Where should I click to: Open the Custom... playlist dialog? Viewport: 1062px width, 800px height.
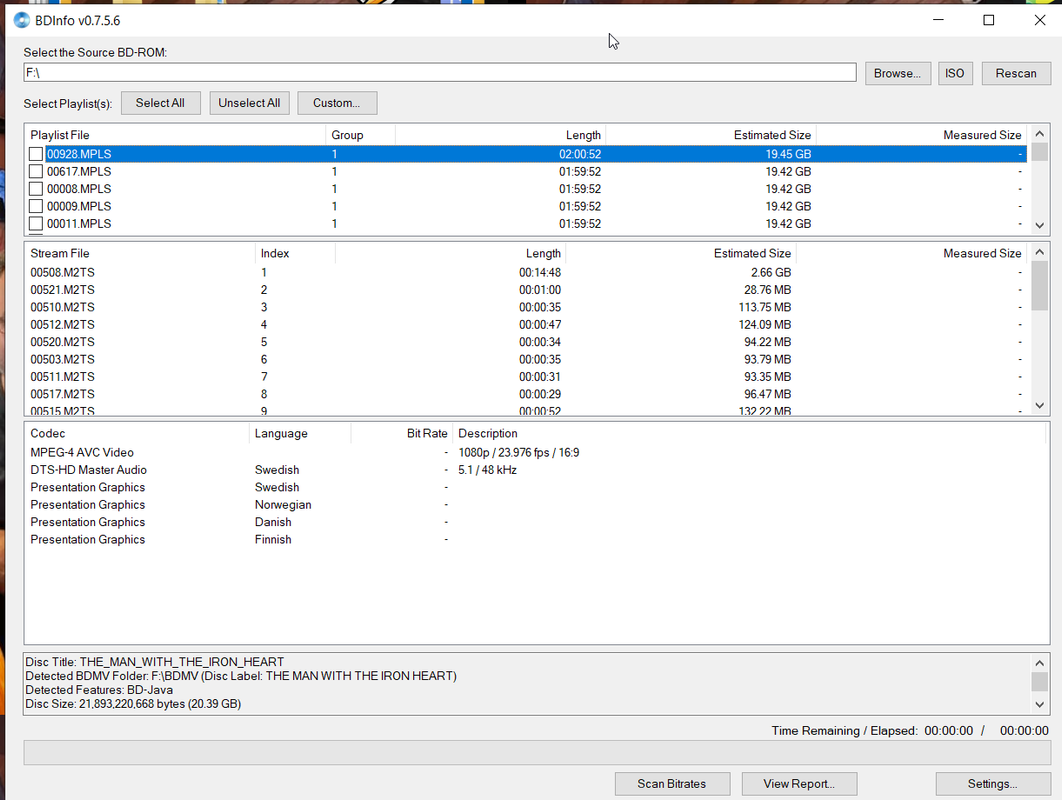tap(337, 103)
